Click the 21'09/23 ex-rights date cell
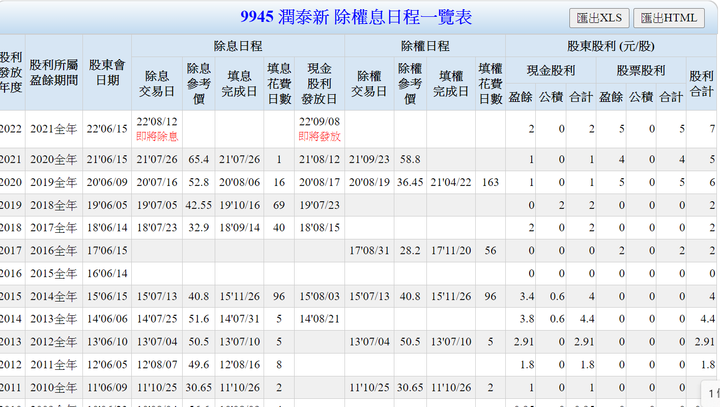Viewport: 720px width, 407px height. click(369, 159)
